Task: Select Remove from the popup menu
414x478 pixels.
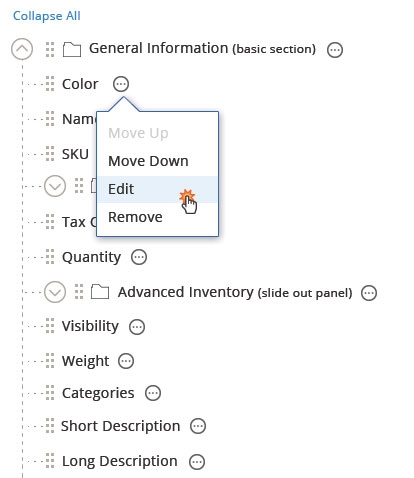Action: click(x=135, y=217)
